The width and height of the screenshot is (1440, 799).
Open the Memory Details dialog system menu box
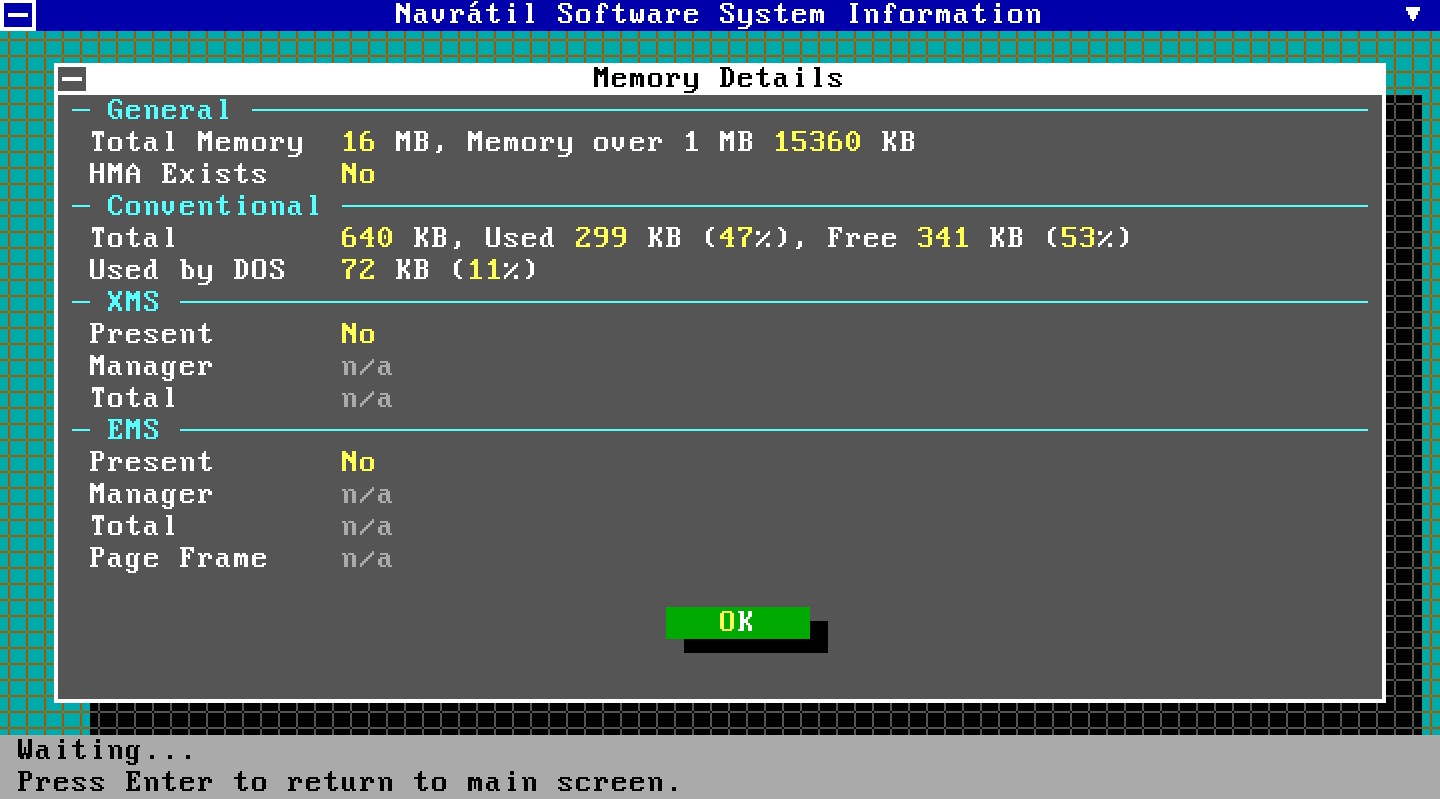coord(72,78)
